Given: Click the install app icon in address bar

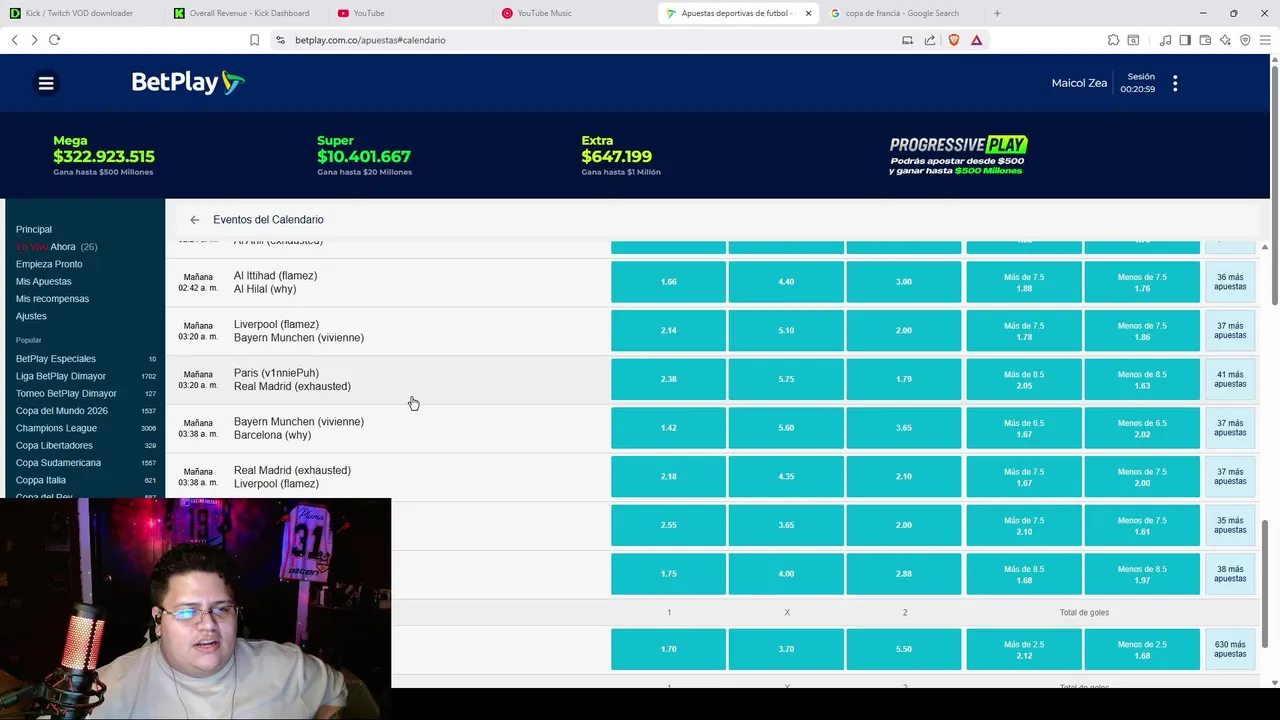Looking at the screenshot, I should click(907, 40).
